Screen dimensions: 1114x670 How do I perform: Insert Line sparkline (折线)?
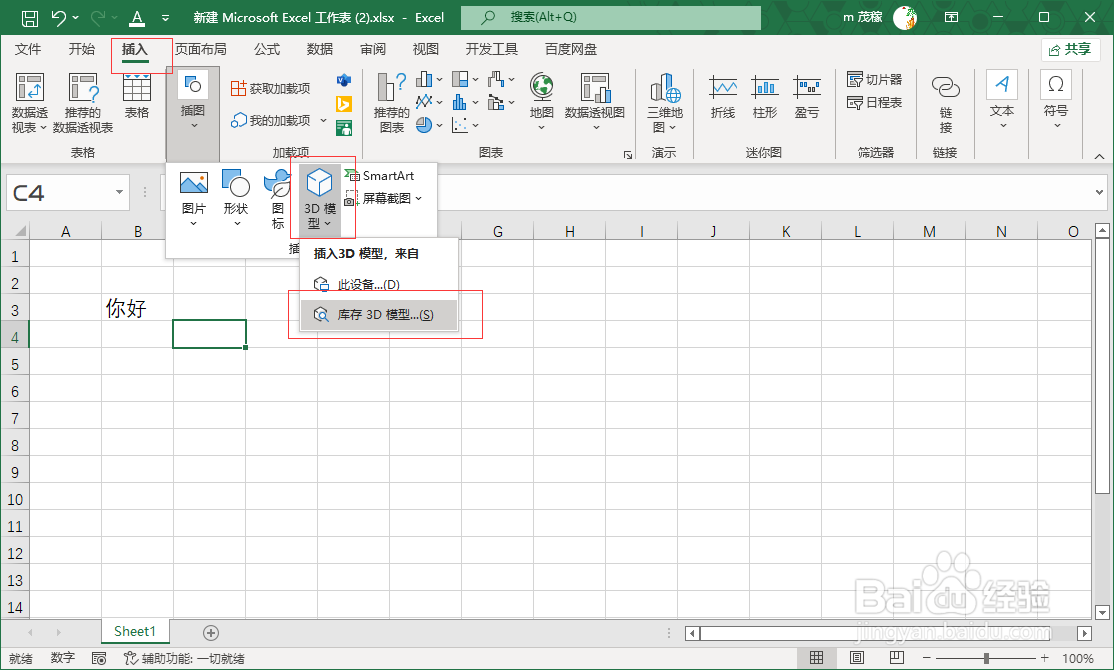click(x=723, y=97)
